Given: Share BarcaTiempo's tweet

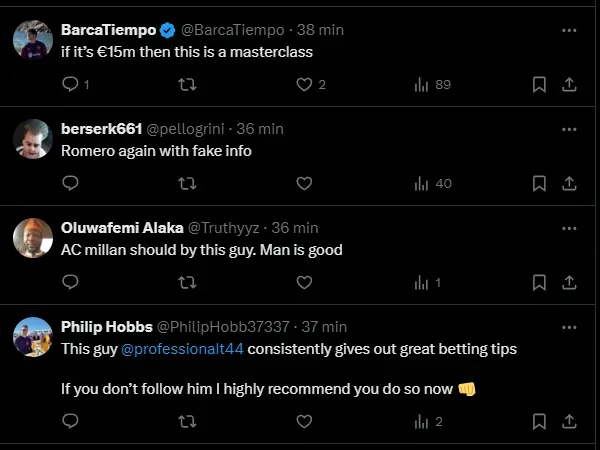Looking at the screenshot, I should pyautogui.click(x=569, y=85).
